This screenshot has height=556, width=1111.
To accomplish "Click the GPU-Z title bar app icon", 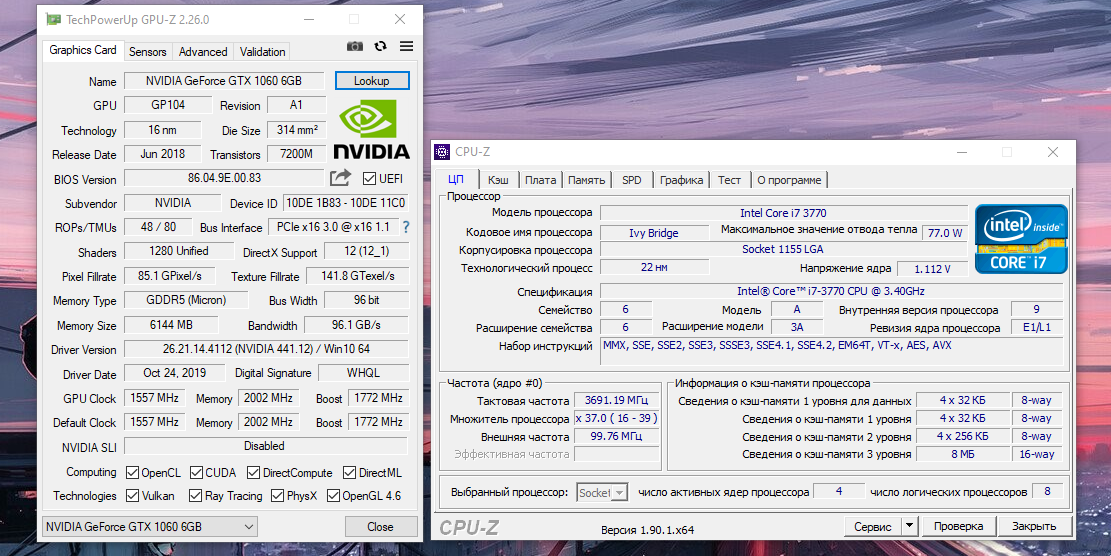I will click(x=53, y=19).
